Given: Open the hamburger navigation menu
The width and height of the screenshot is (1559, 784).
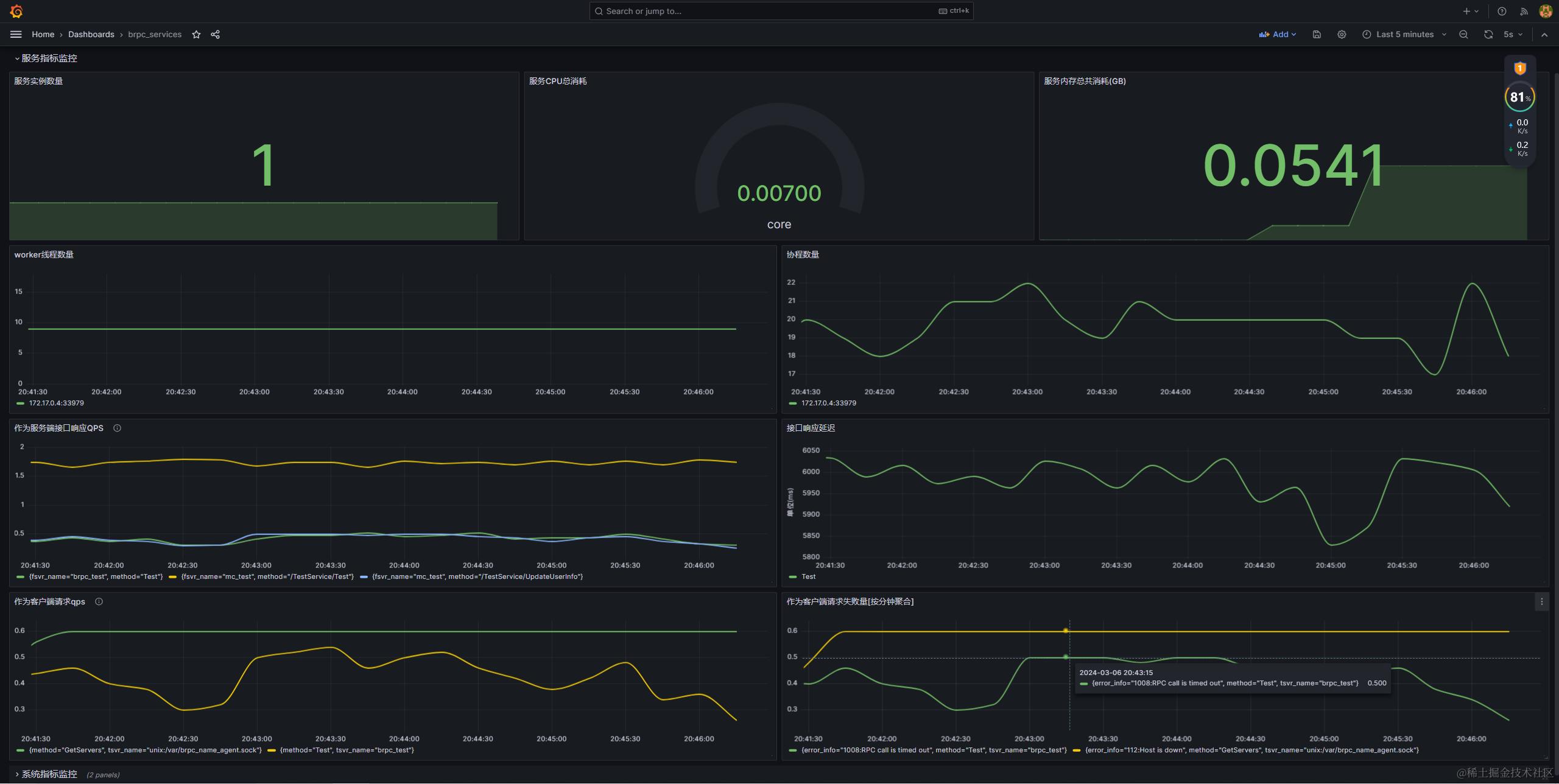Looking at the screenshot, I should click(x=16, y=35).
